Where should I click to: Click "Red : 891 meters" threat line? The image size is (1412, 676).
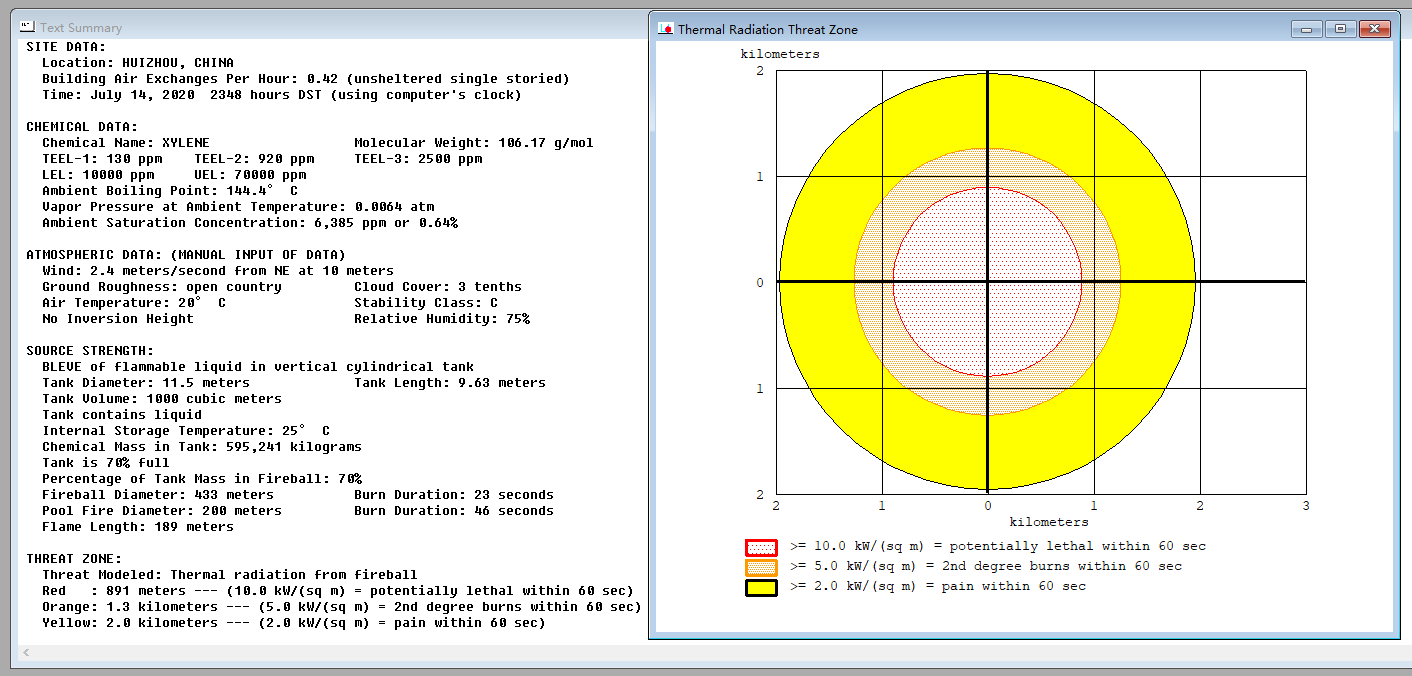click(x=338, y=591)
